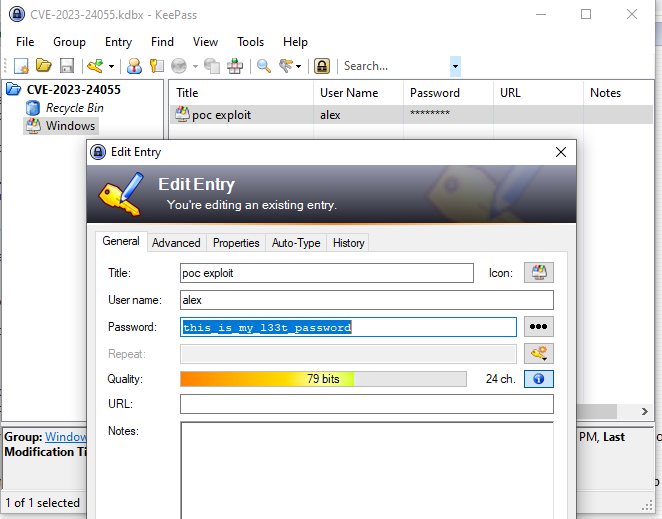The width and height of the screenshot is (662, 519).
Task: Click the Find magnifier toolbar icon
Action: pyautogui.click(x=264, y=66)
